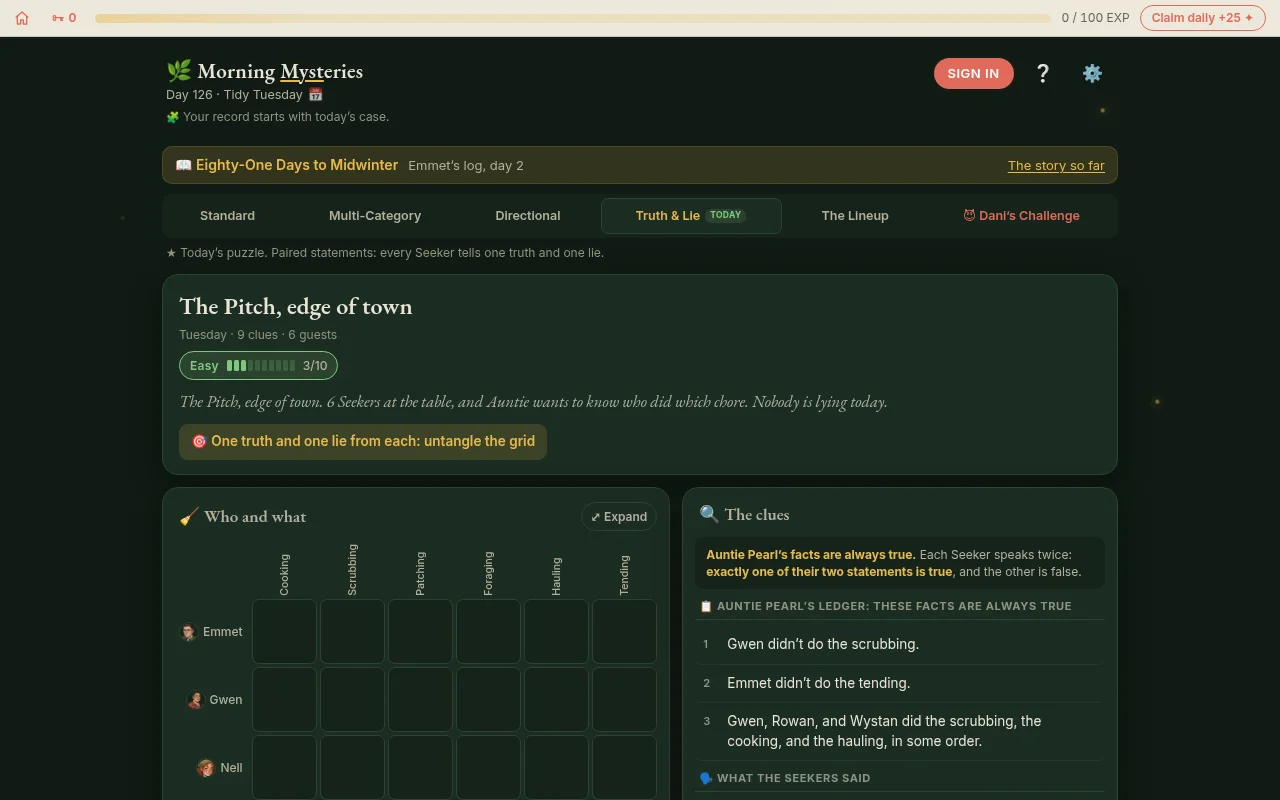
Task: Toggle Gwen's Tending cell
Action: click(624, 699)
